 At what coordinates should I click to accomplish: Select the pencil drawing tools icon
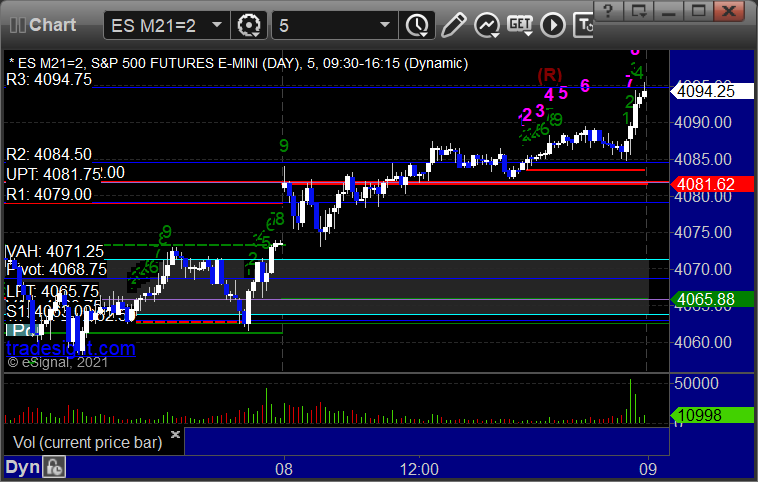pyautogui.click(x=453, y=25)
